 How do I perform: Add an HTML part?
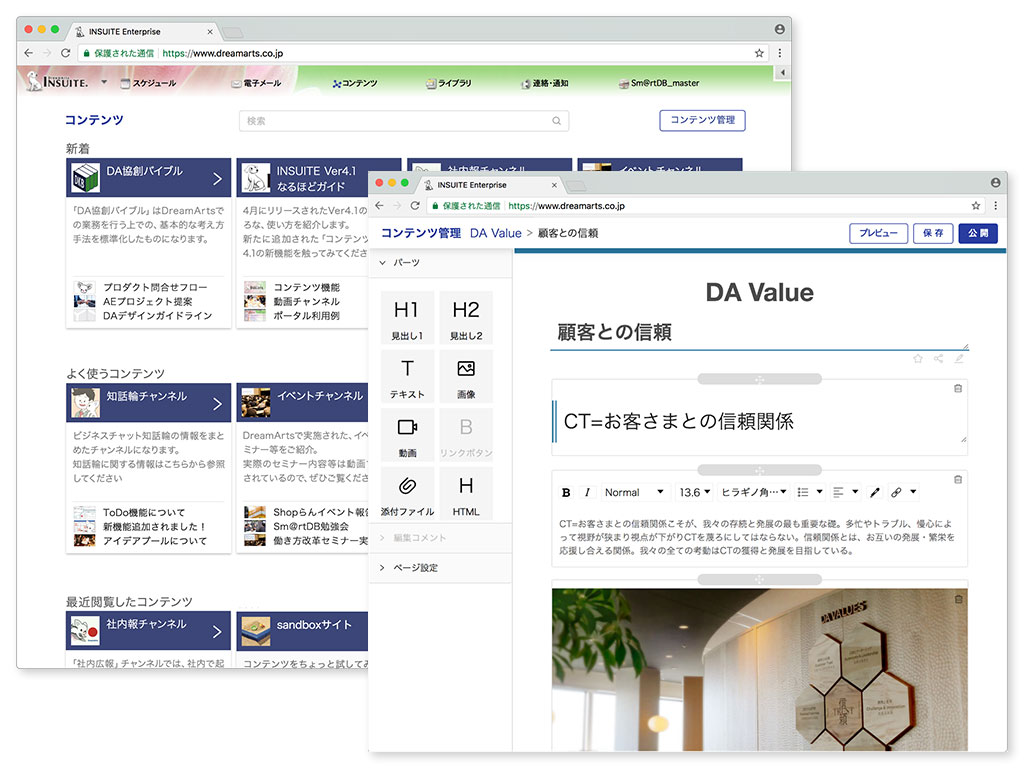pyautogui.click(x=466, y=494)
